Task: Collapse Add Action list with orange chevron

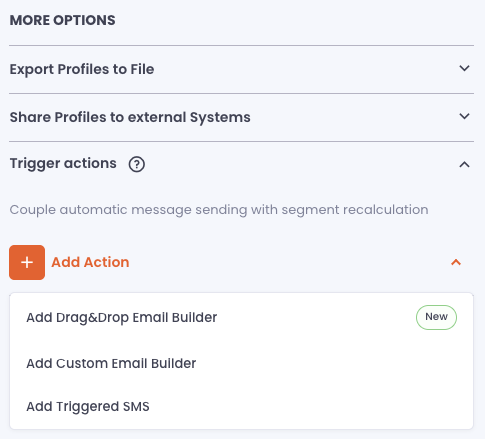Action: (456, 262)
